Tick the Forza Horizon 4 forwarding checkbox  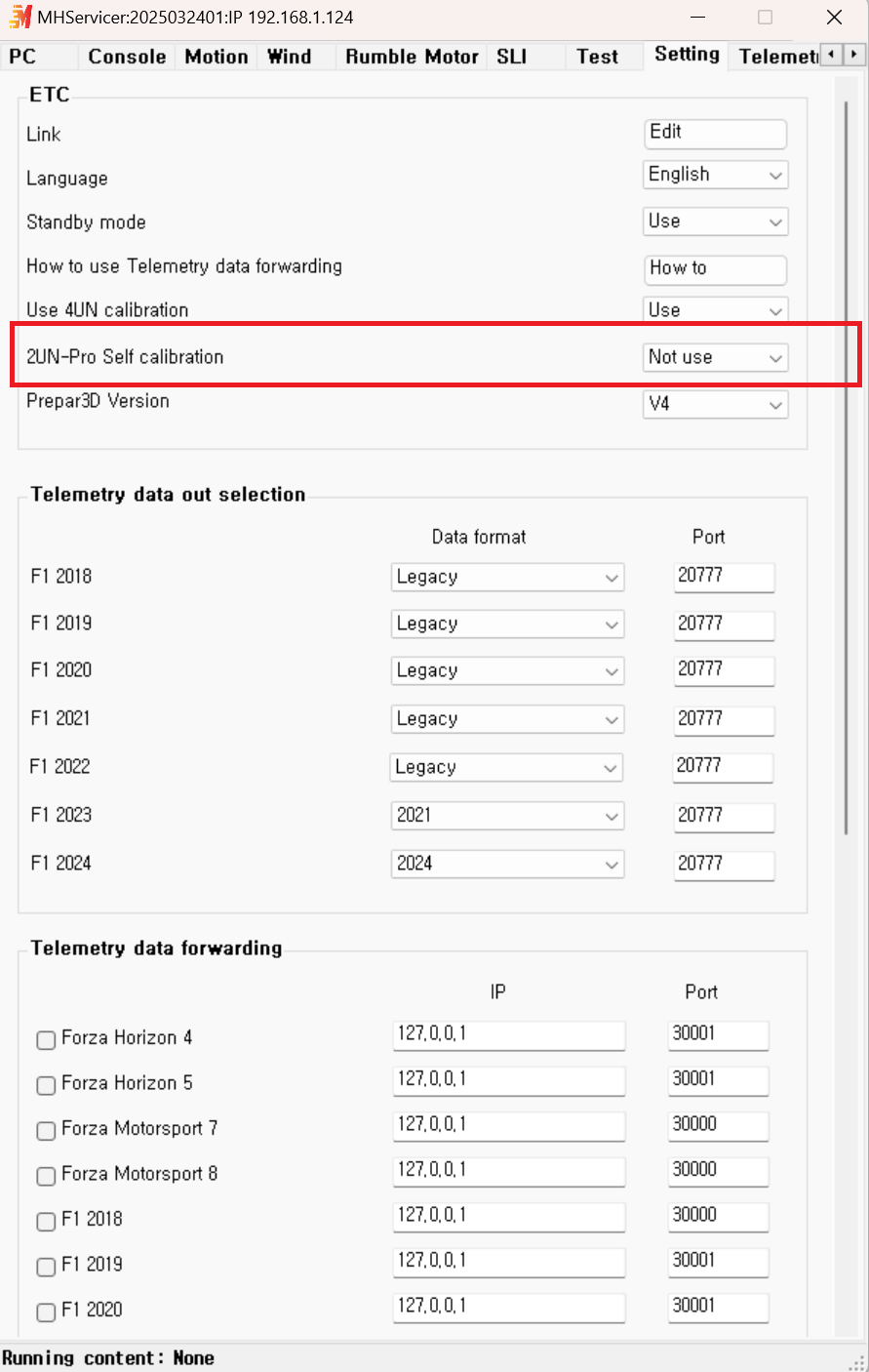point(46,1040)
